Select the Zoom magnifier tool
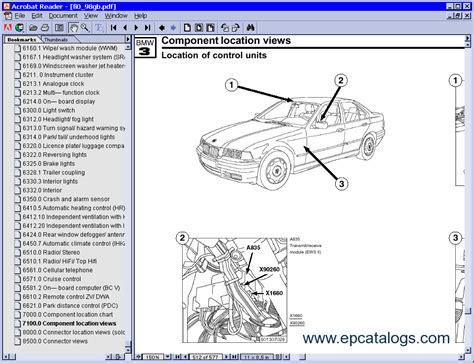 85,28
